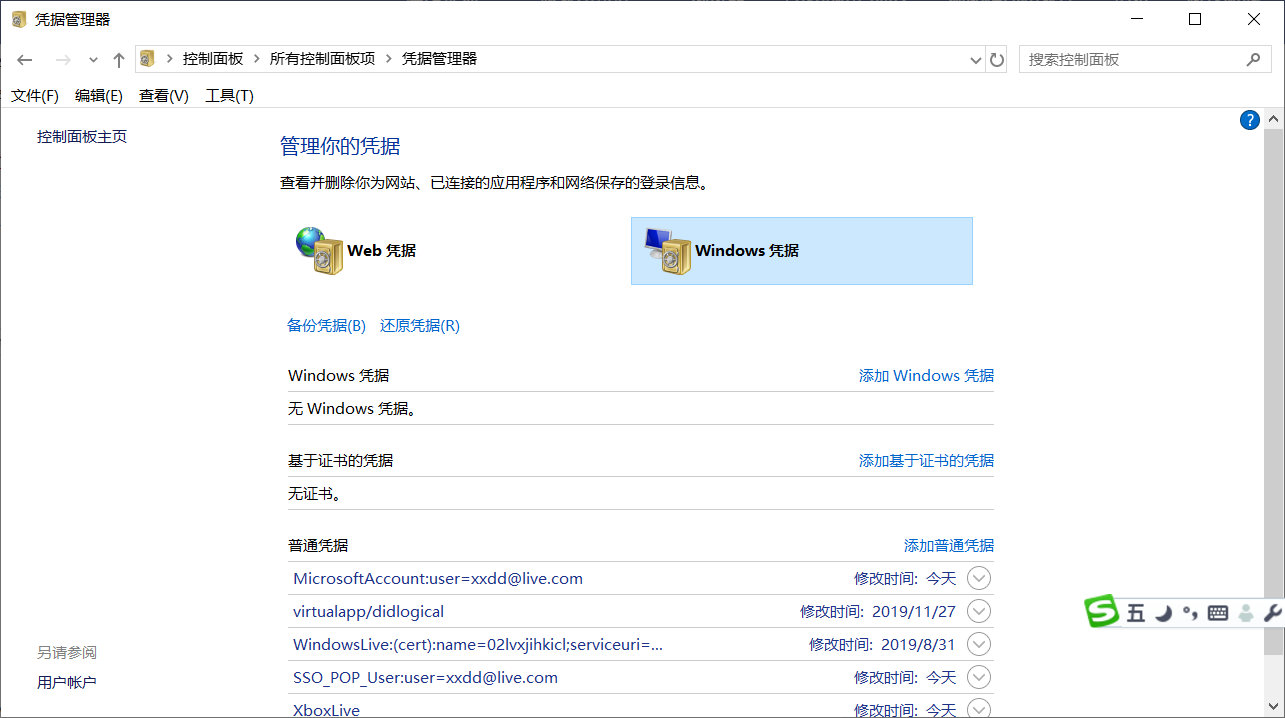Expand MicrosoftAccount:user=xxdd@live.com credential details
The height and width of the screenshot is (718, 1285).
pyautogui.click(x=978, y=577)
